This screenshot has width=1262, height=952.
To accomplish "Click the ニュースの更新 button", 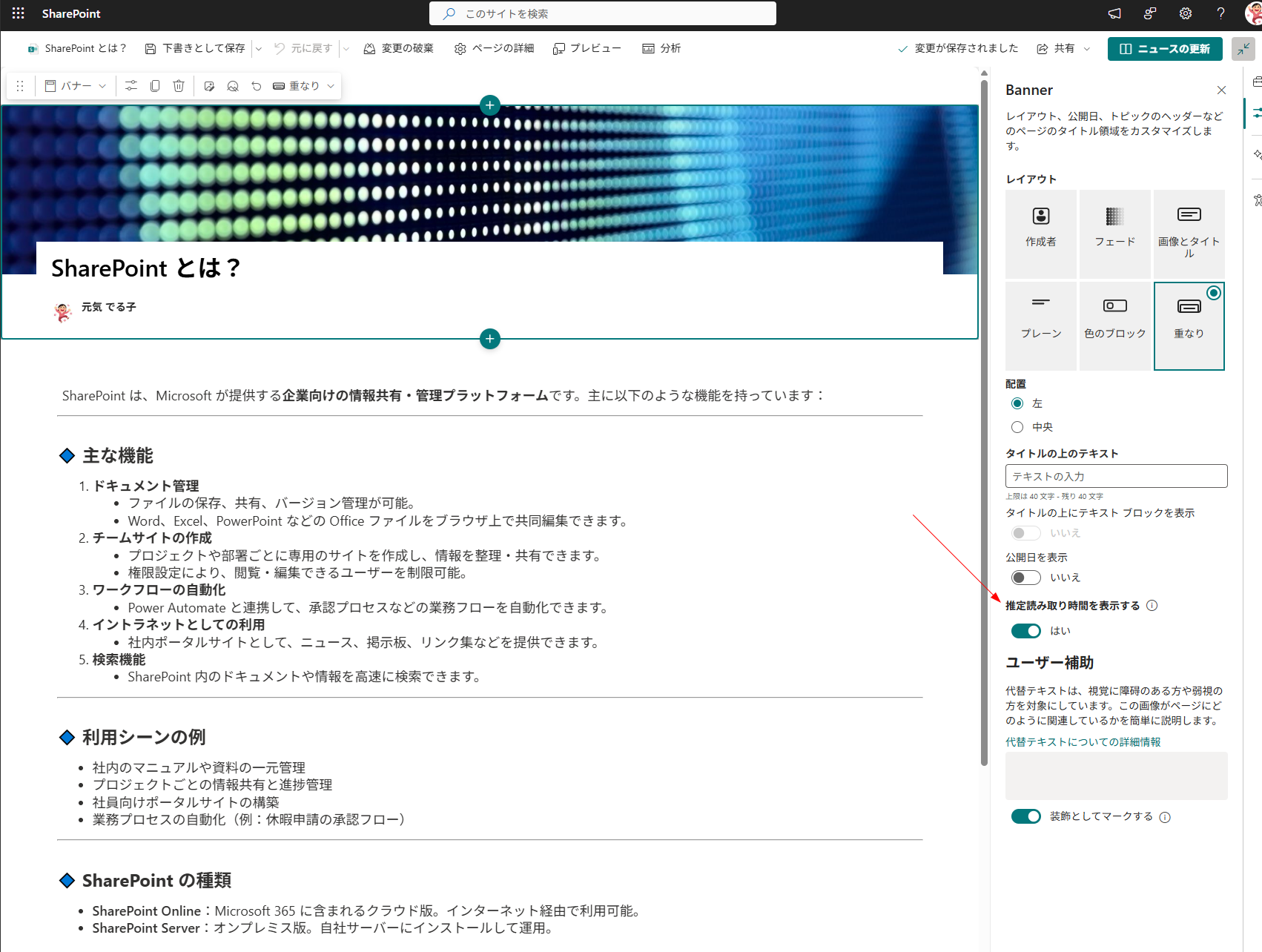I will 1165,49.
